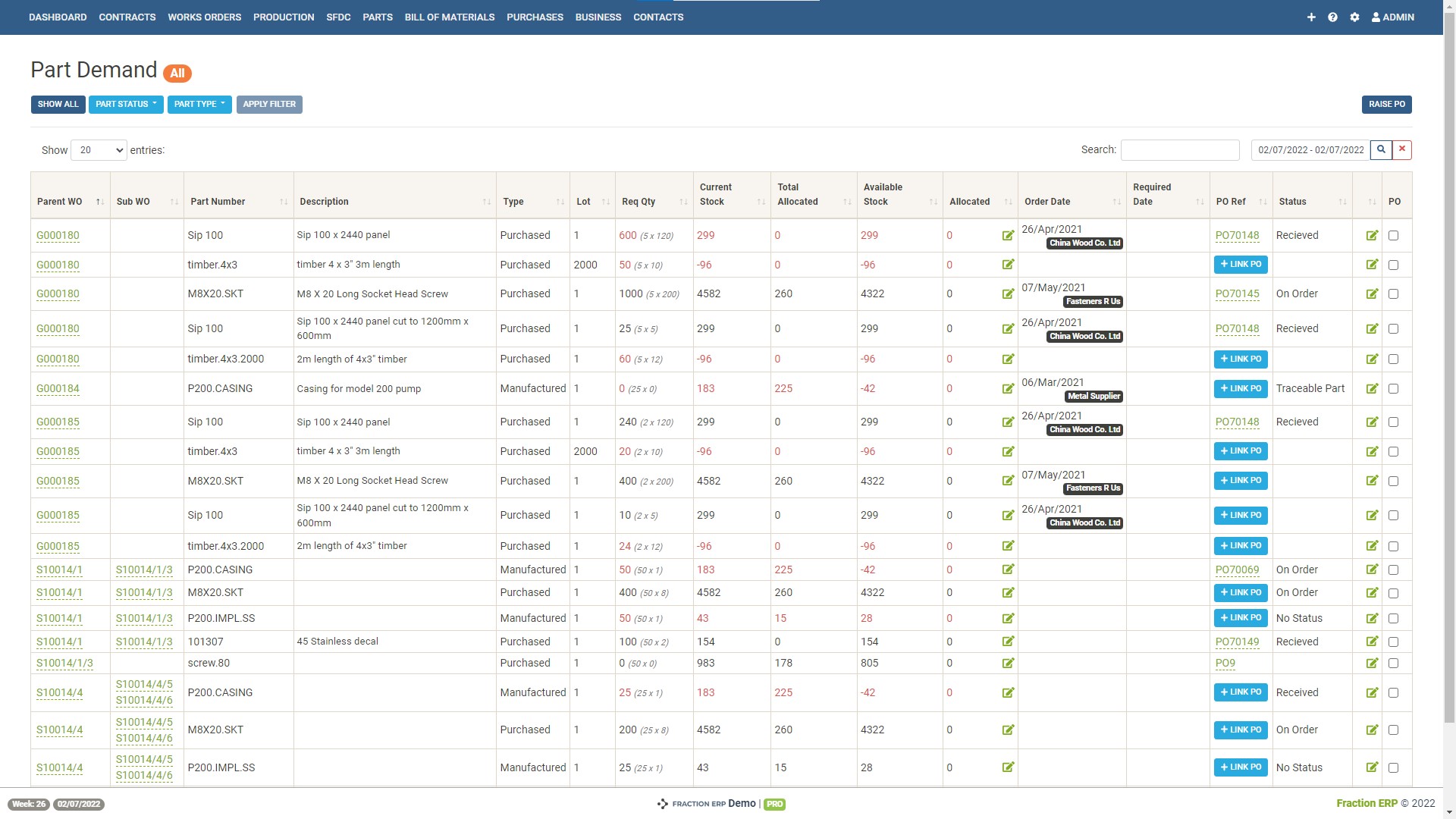Navigate to the Bill of Materials menu
Image resolution: width=1456 pixels, height=819 pixels.
(450, 17)
